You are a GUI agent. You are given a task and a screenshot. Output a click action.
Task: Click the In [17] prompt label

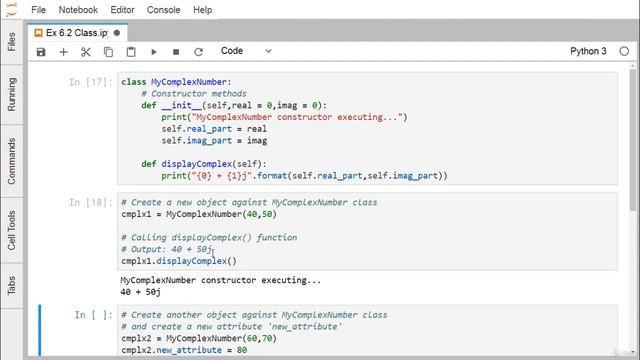pyautogui.click(x=91, y=82)
